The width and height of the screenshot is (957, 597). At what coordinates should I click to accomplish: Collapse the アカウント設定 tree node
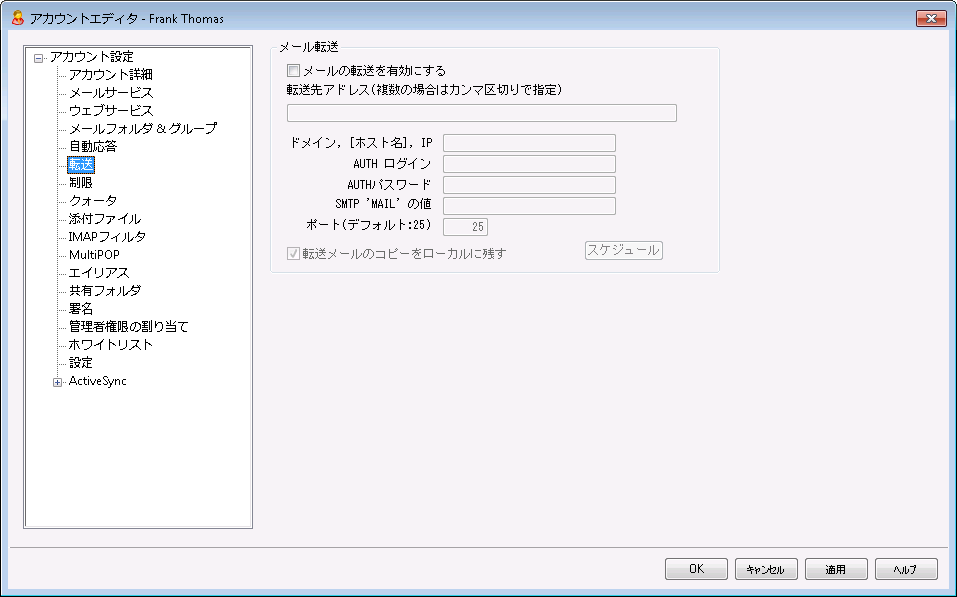pyautogui.click(x=38, y=57)
